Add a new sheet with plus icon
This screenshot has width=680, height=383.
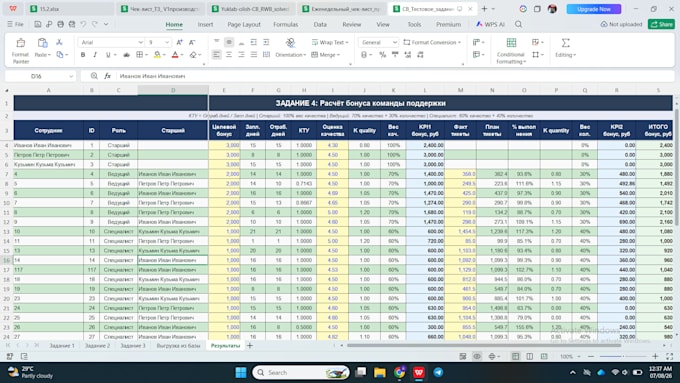coord(250,345)
